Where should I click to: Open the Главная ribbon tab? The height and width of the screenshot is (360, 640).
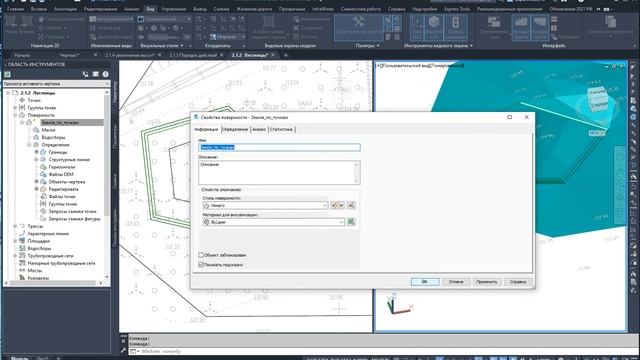click(x=16, y=9)
